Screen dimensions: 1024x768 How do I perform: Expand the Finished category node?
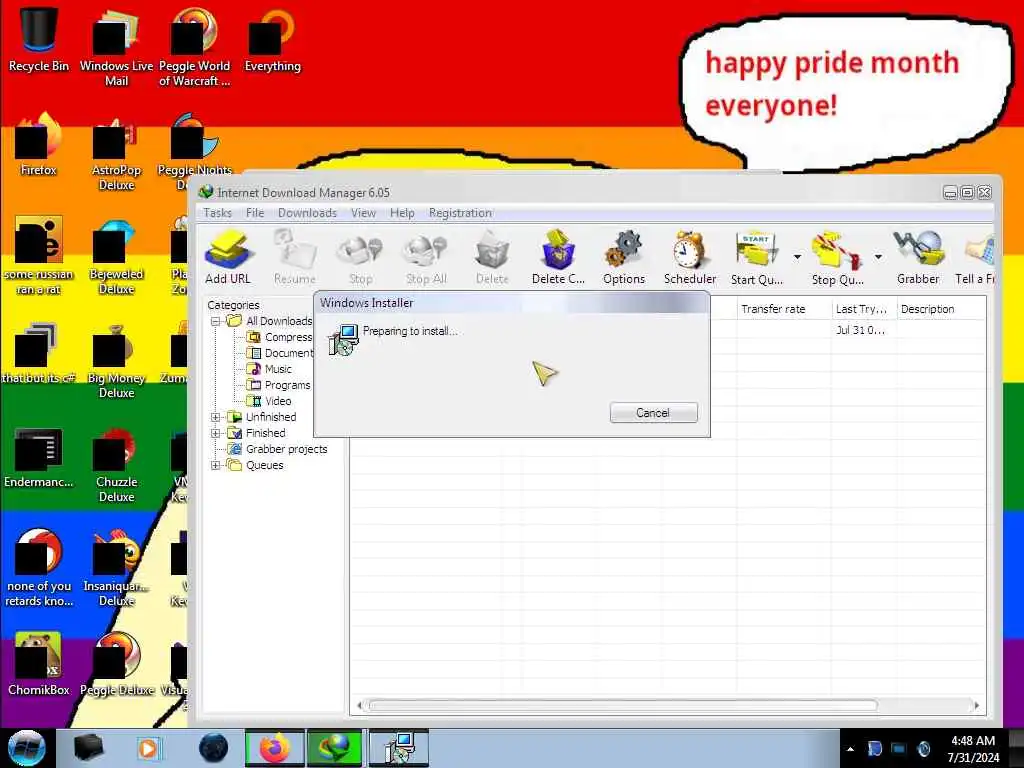point(216,433)
